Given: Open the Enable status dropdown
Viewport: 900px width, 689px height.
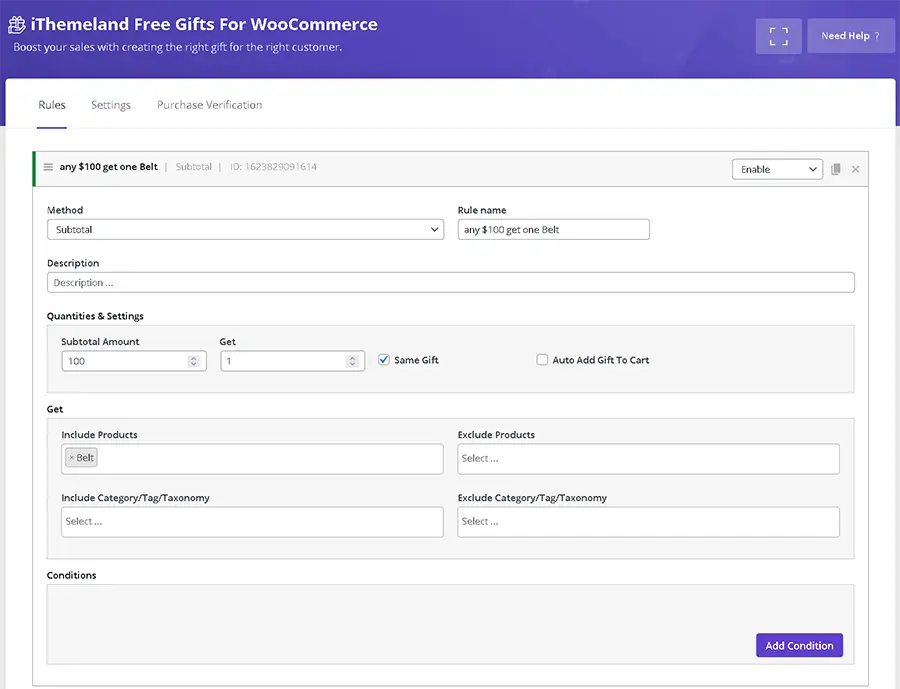Looking at the screenshot, I should (x=777, y=169).
